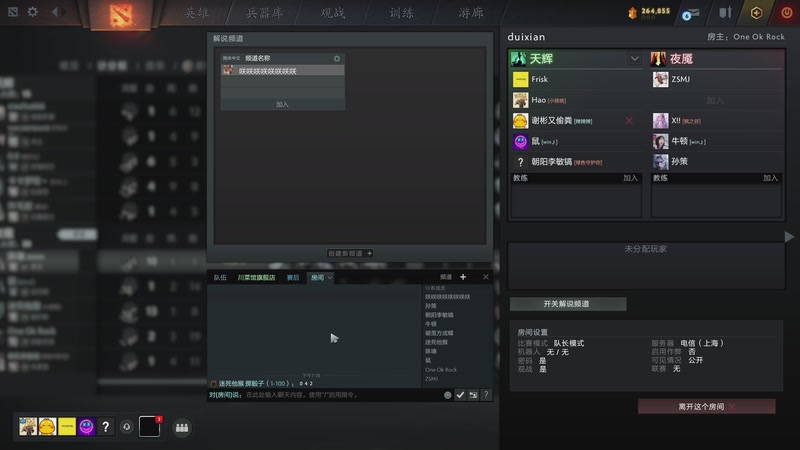Click the Radiant 天辉 team emblem
The height and width of the screenshot is (450, 800).
pyautogui.click(x=518, y=59)
